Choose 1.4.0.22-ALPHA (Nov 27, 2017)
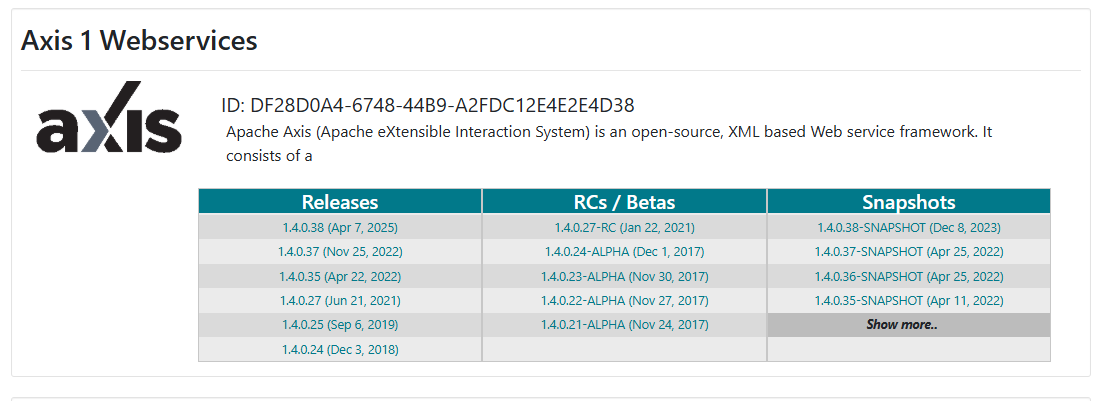1115x401 pixels. coord(624,301)
